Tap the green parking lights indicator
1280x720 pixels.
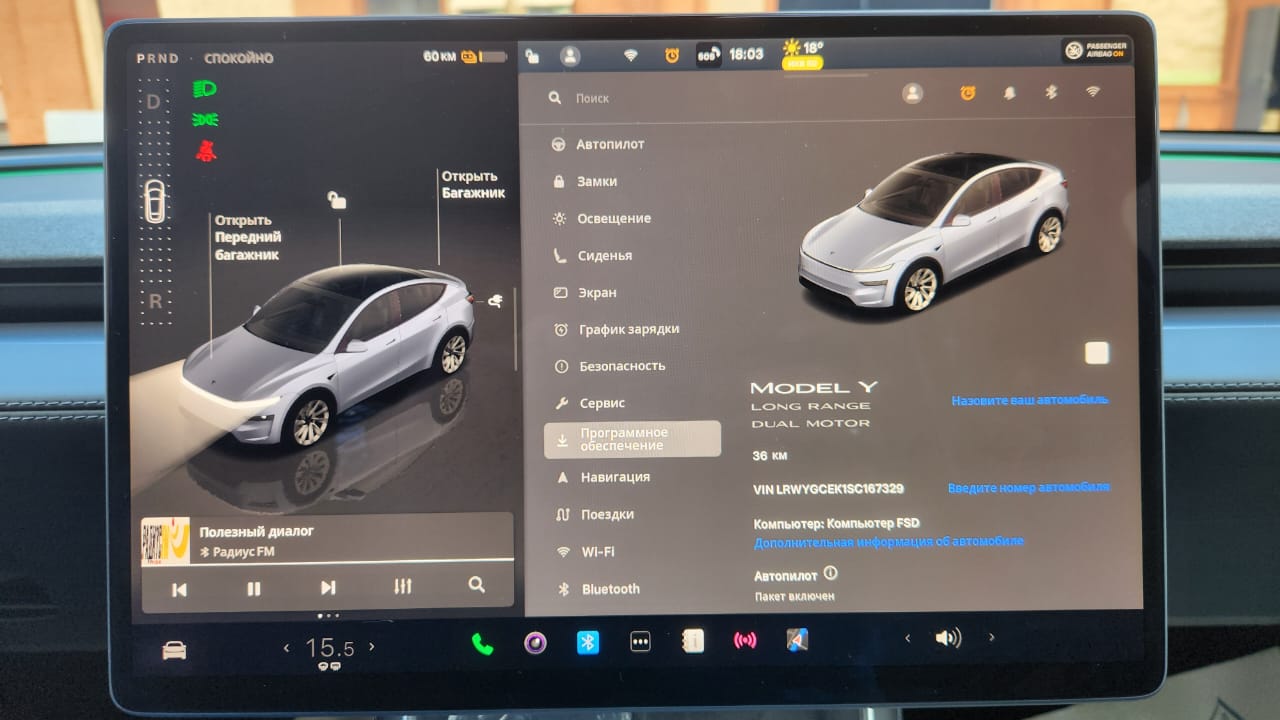(x=205, y=120)
